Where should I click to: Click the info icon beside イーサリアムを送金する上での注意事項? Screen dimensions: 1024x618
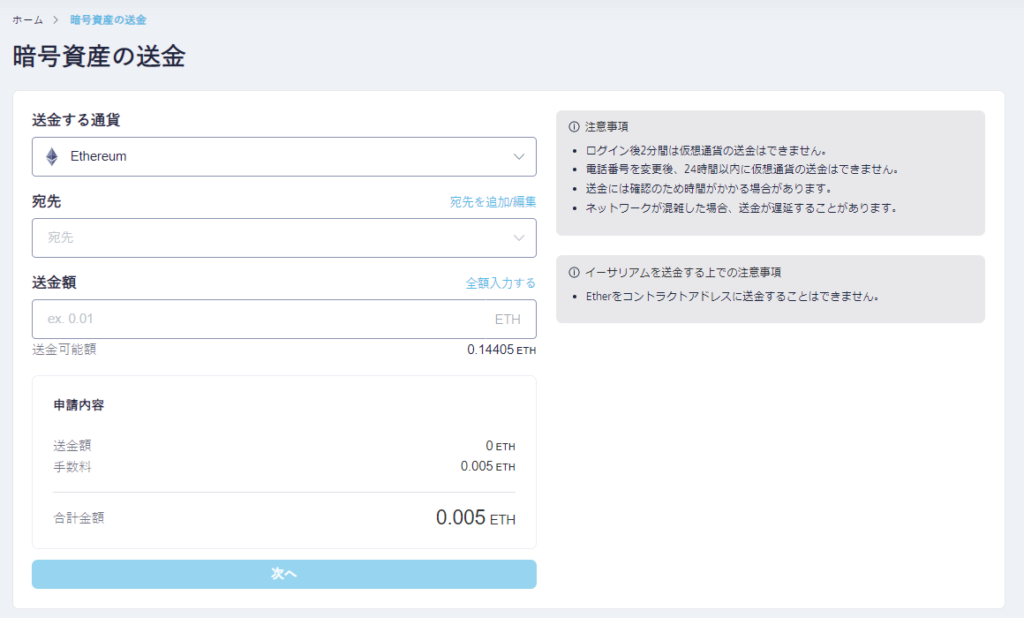click(574, 272)
